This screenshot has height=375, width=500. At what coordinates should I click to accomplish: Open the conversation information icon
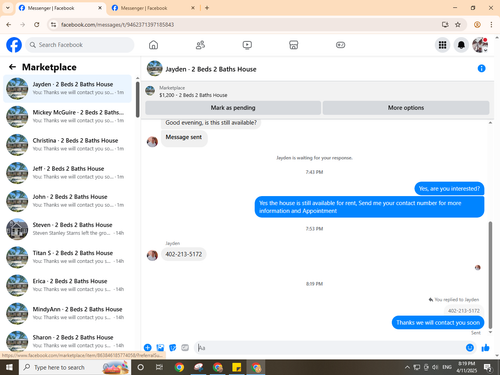coord(481,68)
